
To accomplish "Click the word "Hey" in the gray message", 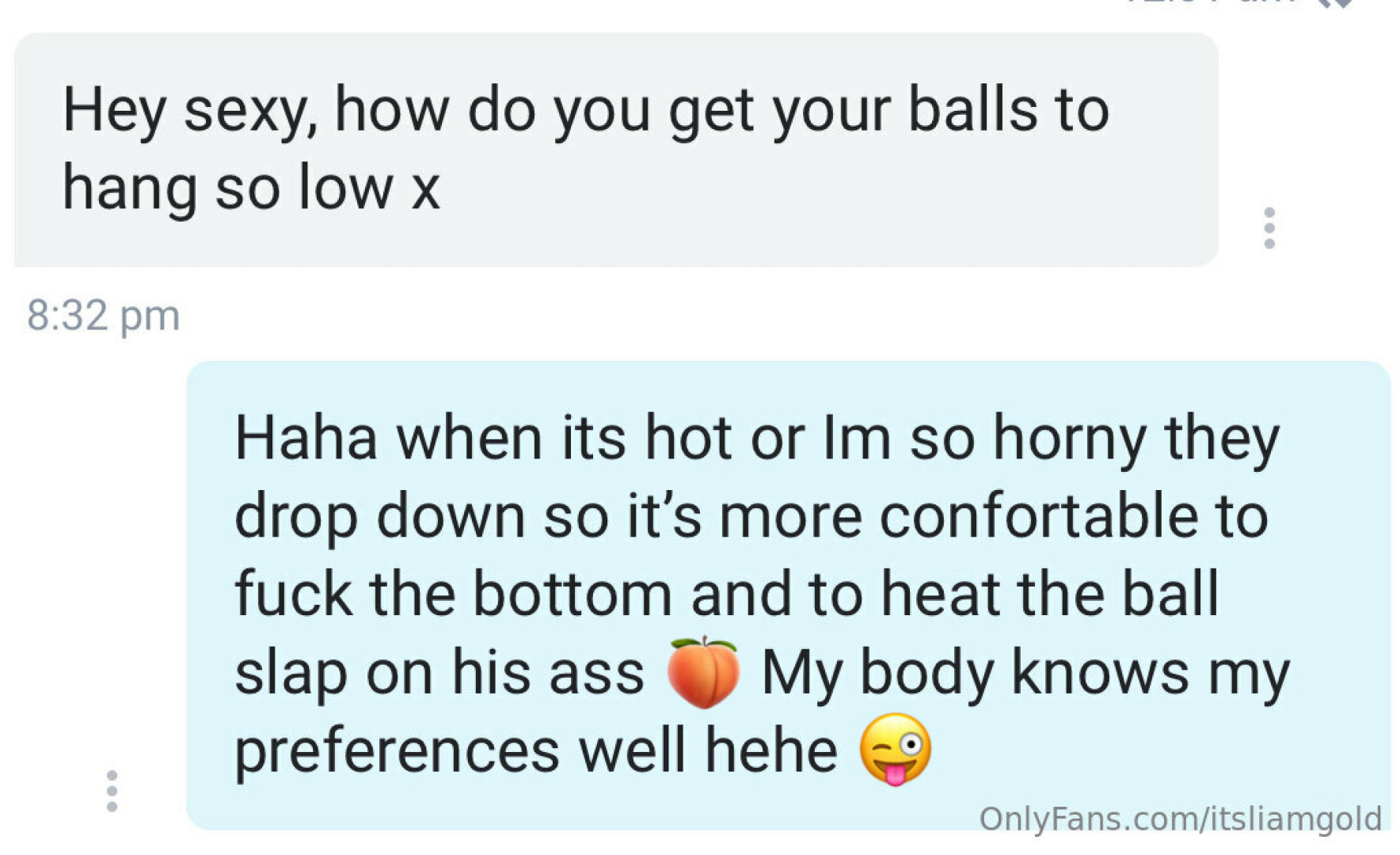I will (114, 112).
